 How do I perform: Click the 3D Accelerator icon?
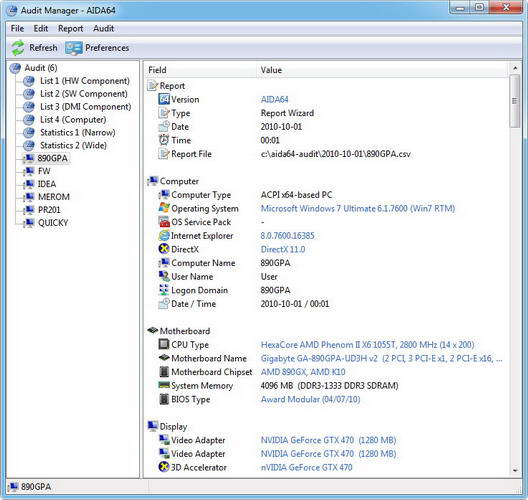164,467
